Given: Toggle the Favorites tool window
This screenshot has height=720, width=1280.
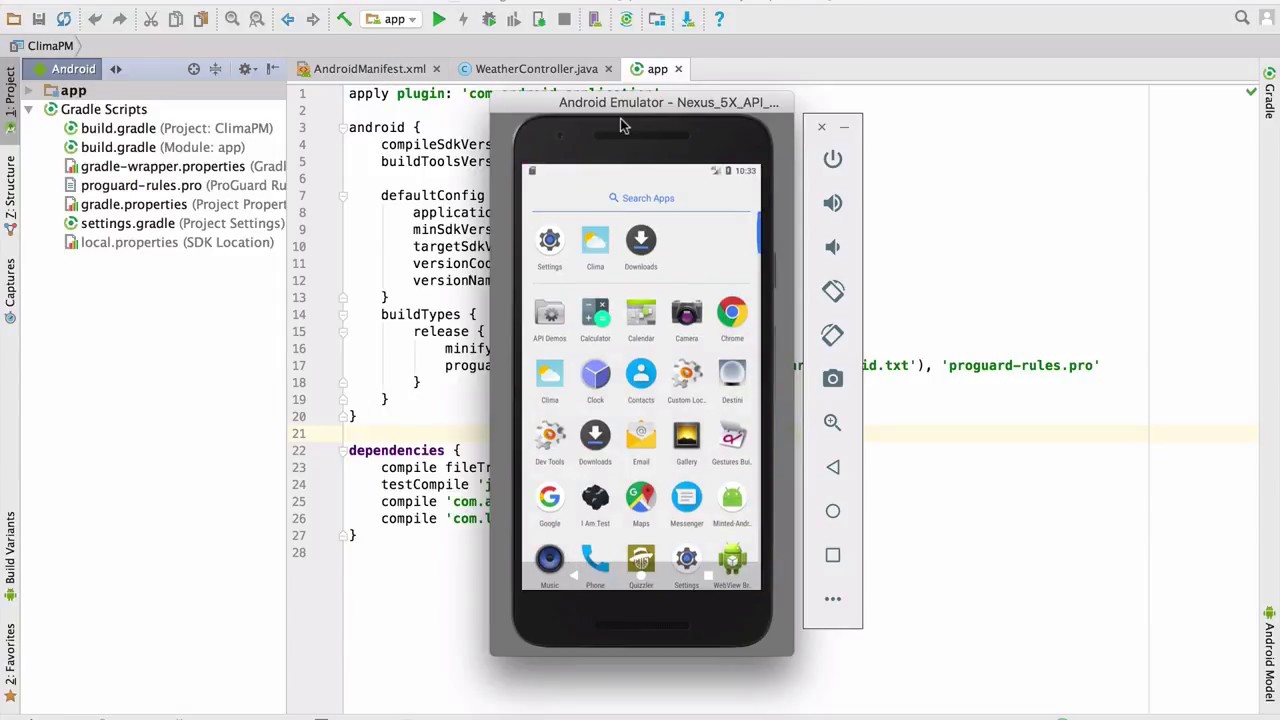Looking at the screenshot, I should 10,661.
